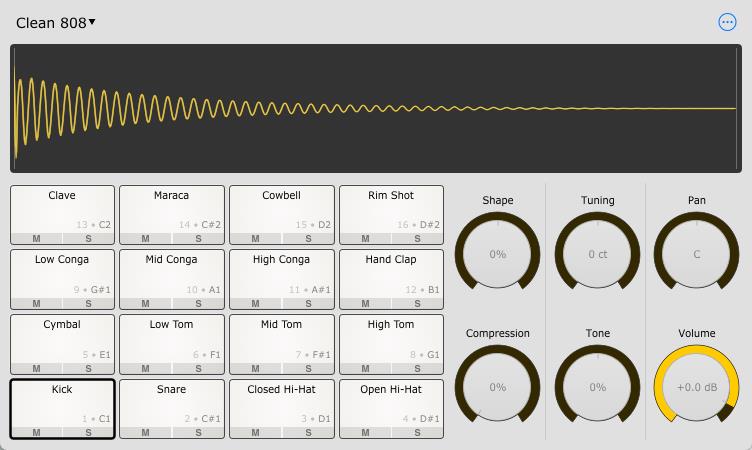752x450 pixels.
Task: Solo the Kick pad
Action: 88,433
